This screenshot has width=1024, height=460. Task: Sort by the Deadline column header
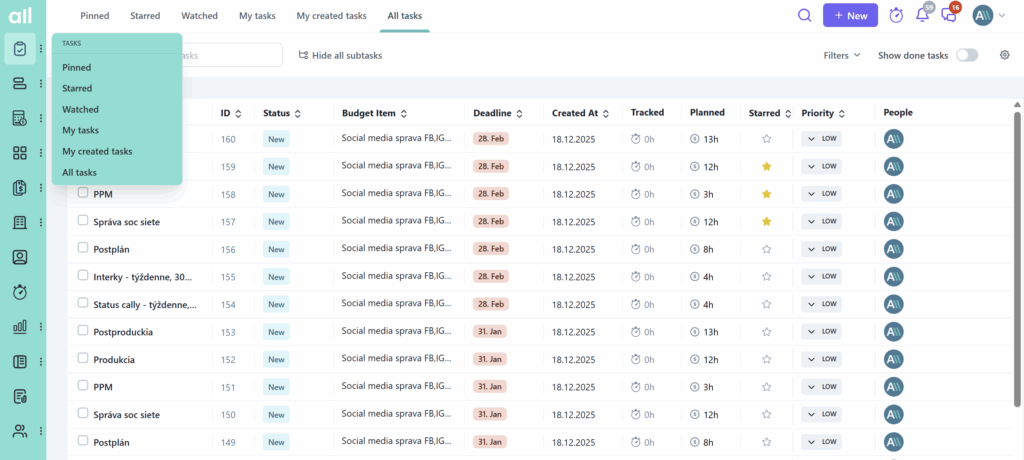pos(497,113)
